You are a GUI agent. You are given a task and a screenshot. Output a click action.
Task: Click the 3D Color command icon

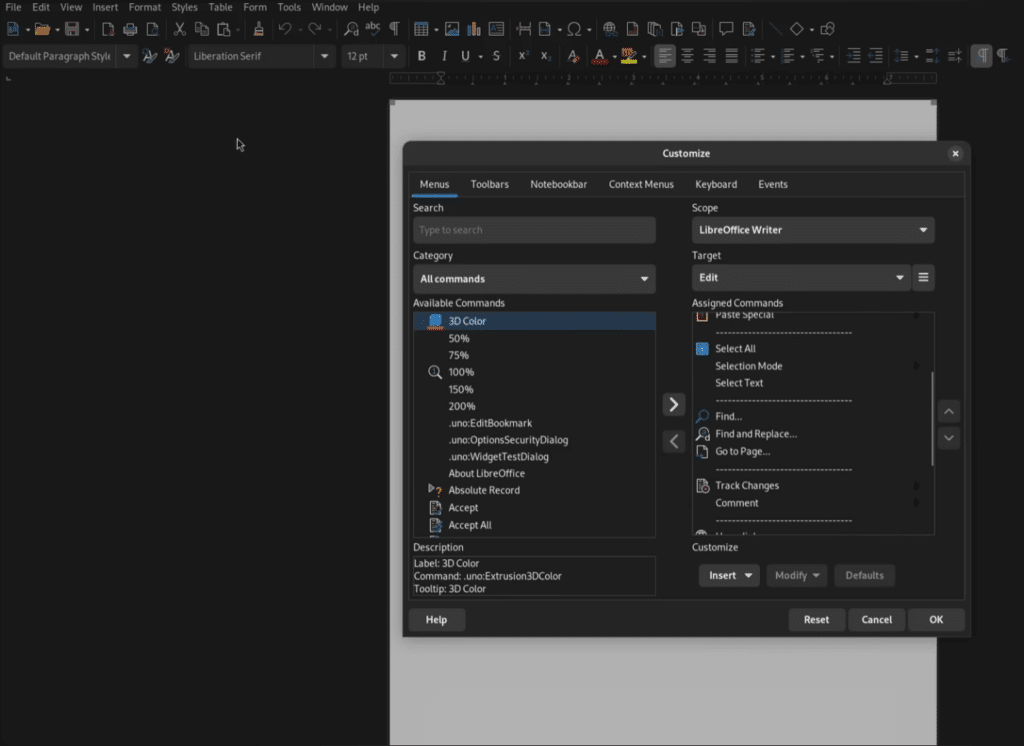pos(435,321)
